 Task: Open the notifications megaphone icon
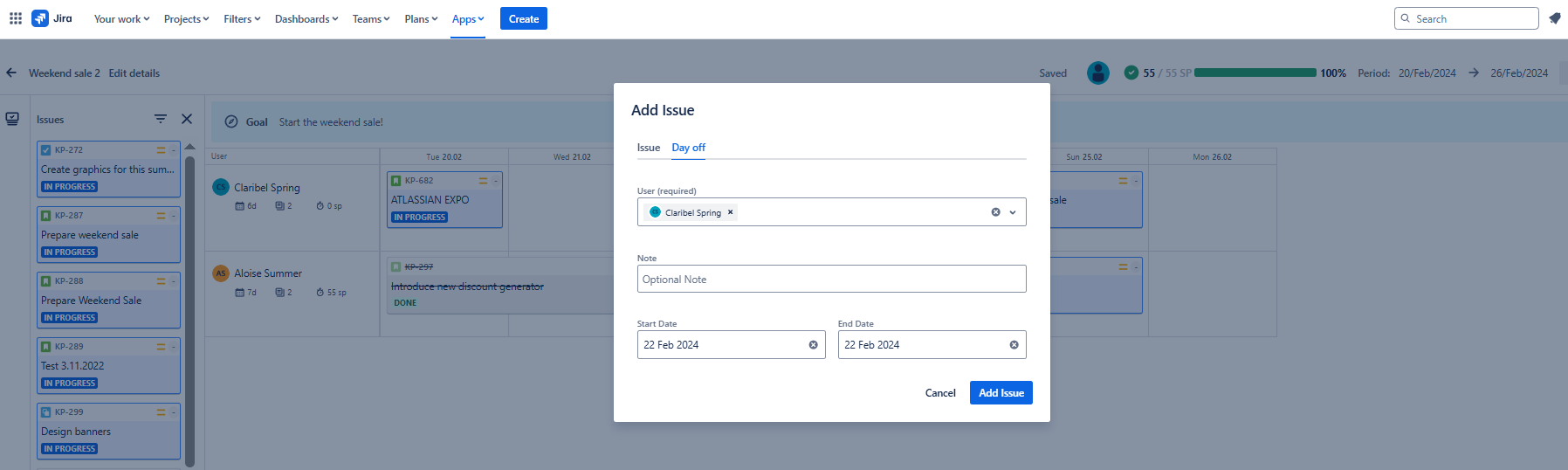1555,18
